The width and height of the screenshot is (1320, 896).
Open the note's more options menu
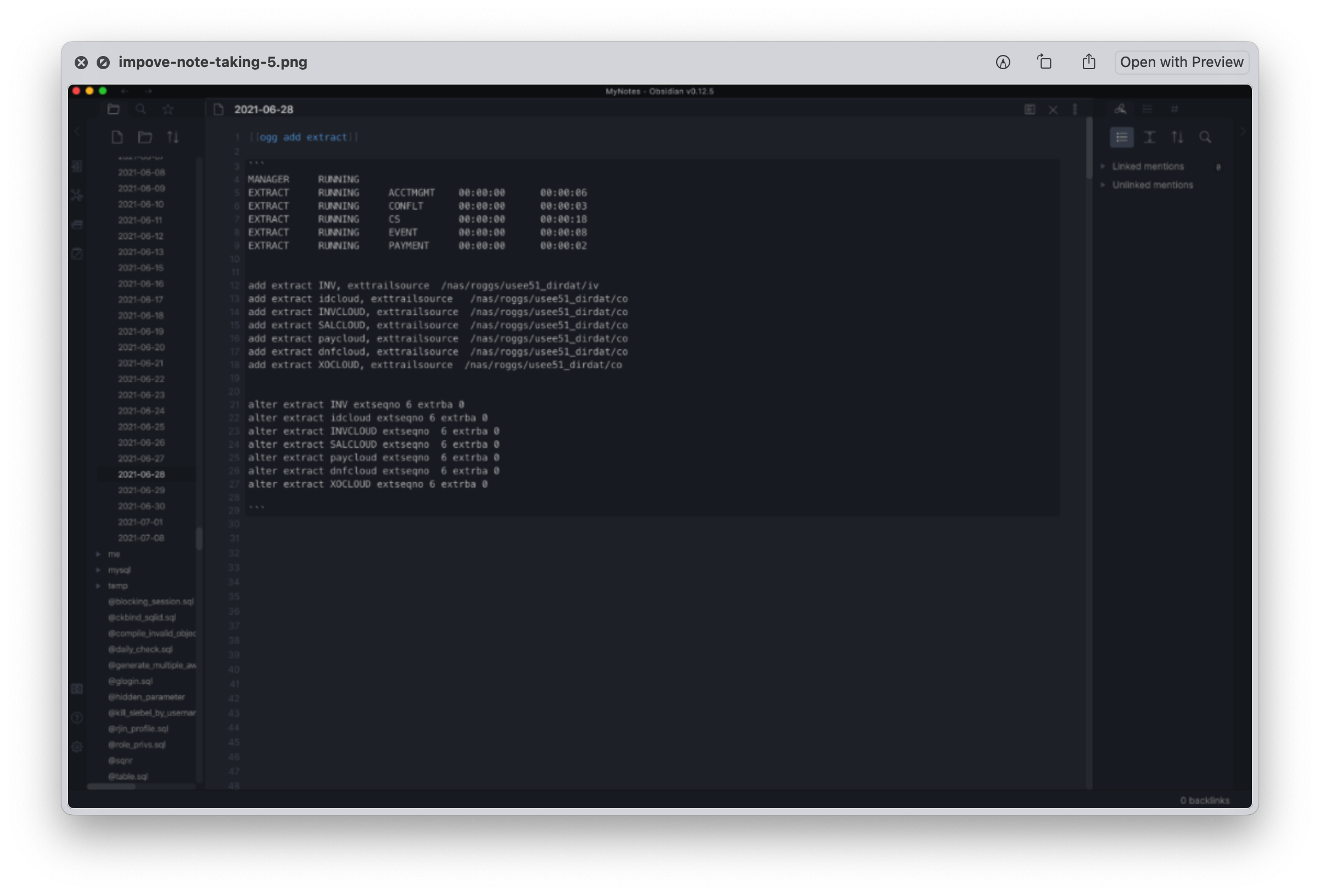click(x=1075, y=110)
